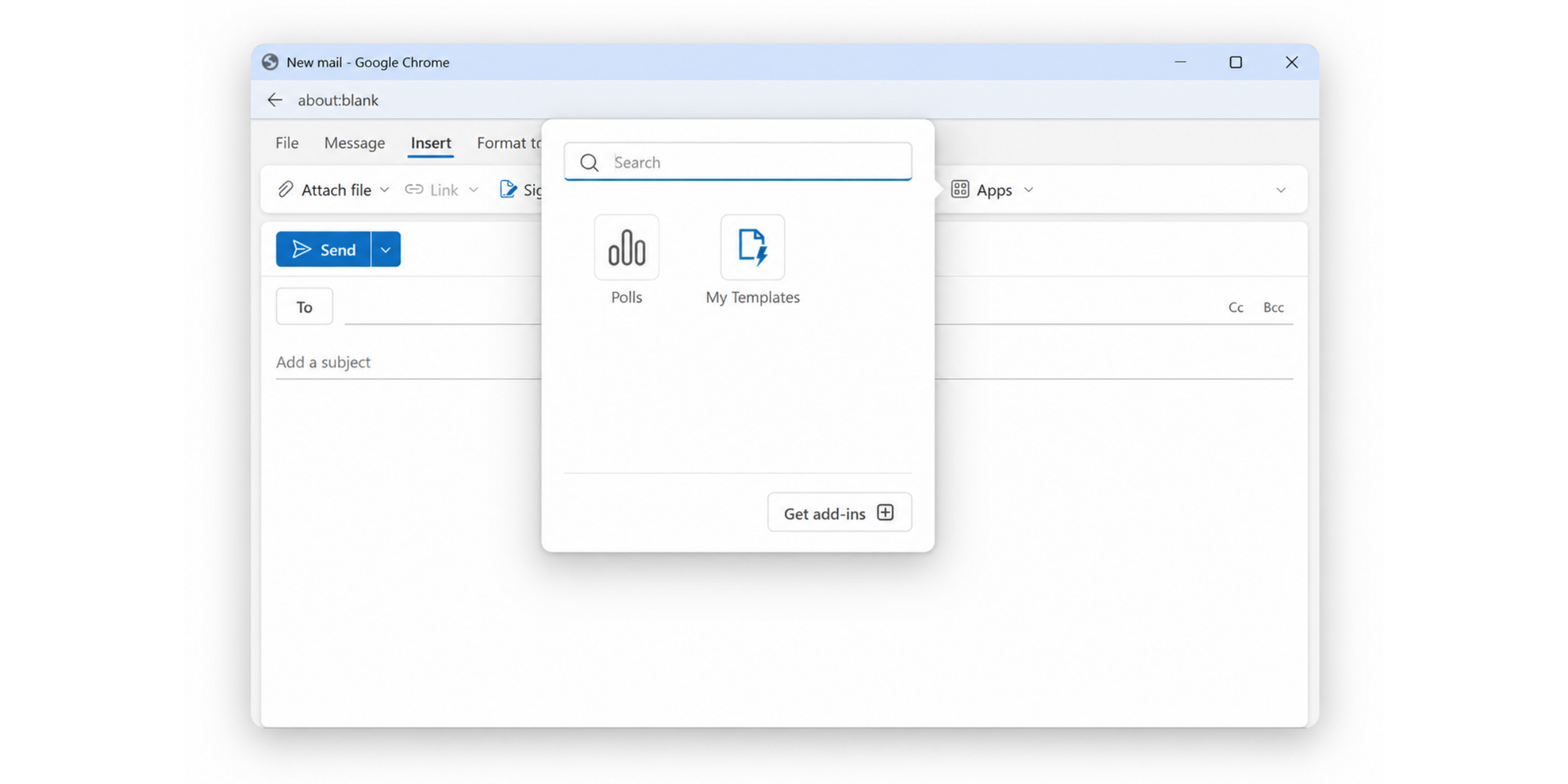Screen dimensions: 1568x784
Task: Click the search magnifier icon
Action: [590, 162]
